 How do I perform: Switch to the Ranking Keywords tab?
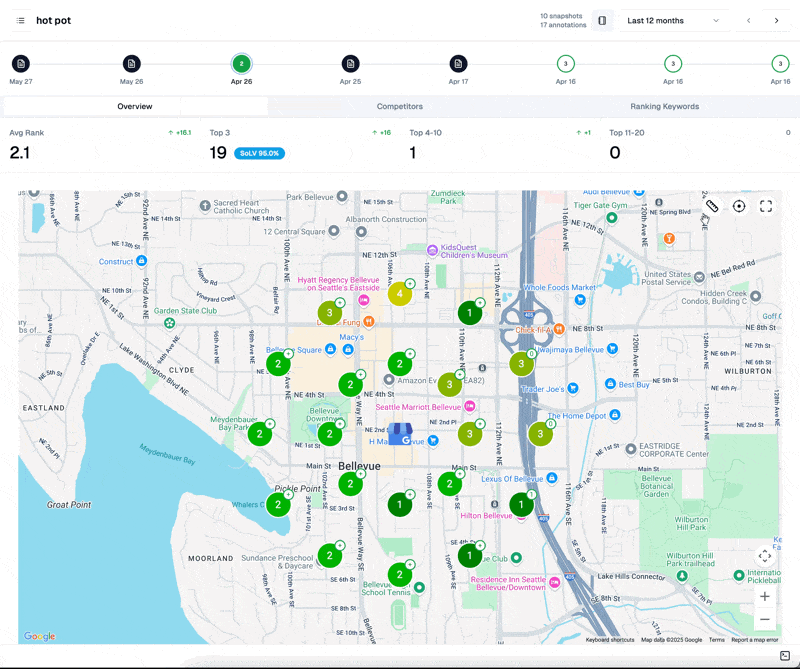[664, 106]
